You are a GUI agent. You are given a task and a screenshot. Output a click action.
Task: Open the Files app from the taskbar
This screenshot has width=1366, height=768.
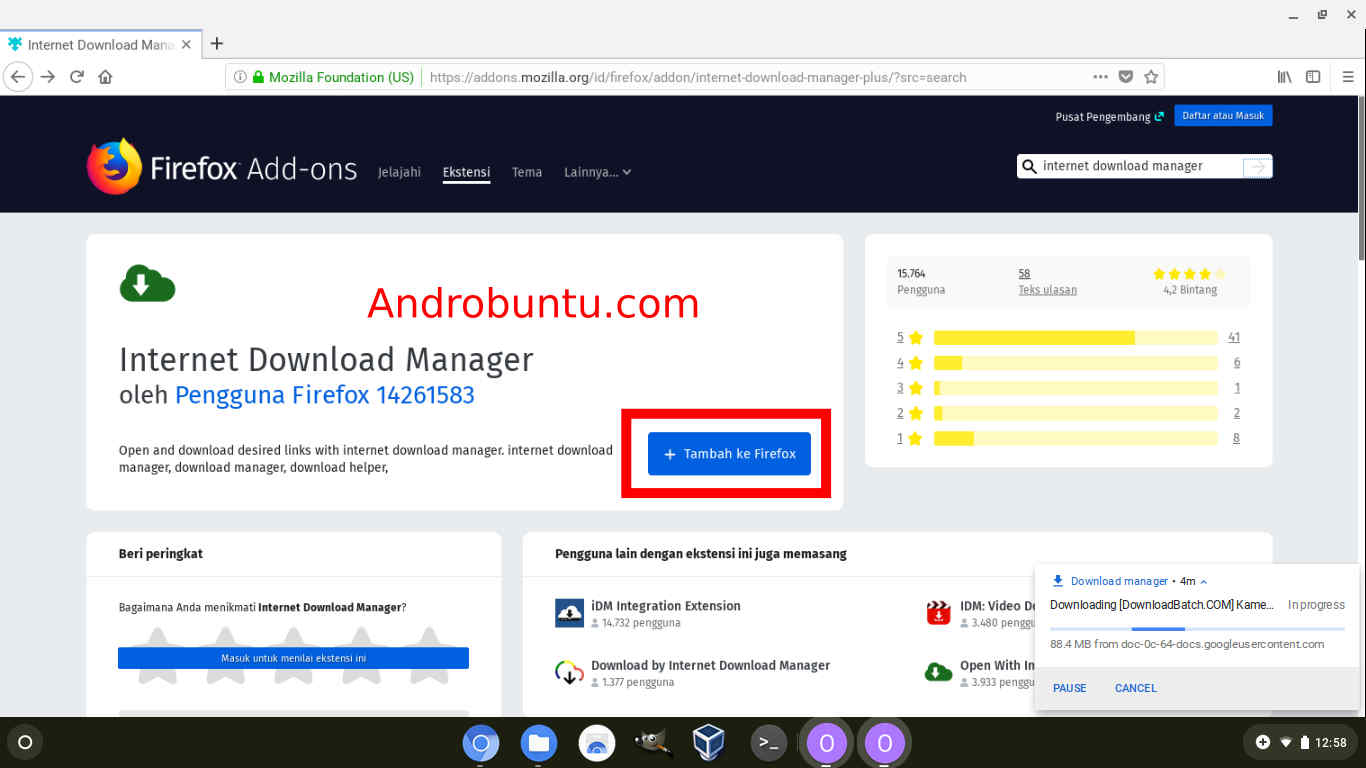[539, 742]
